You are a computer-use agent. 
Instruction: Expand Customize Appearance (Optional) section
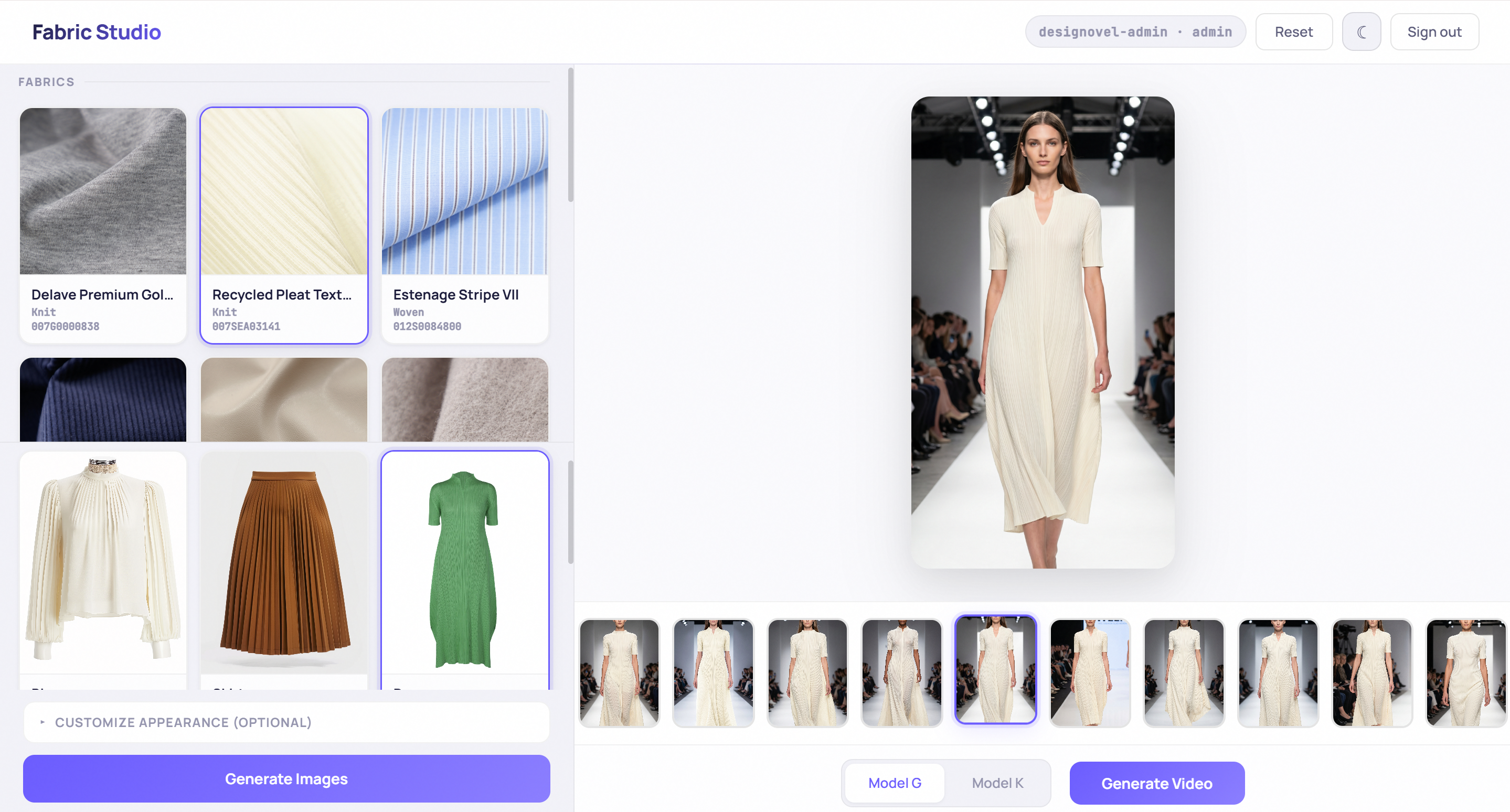(286, 722)
